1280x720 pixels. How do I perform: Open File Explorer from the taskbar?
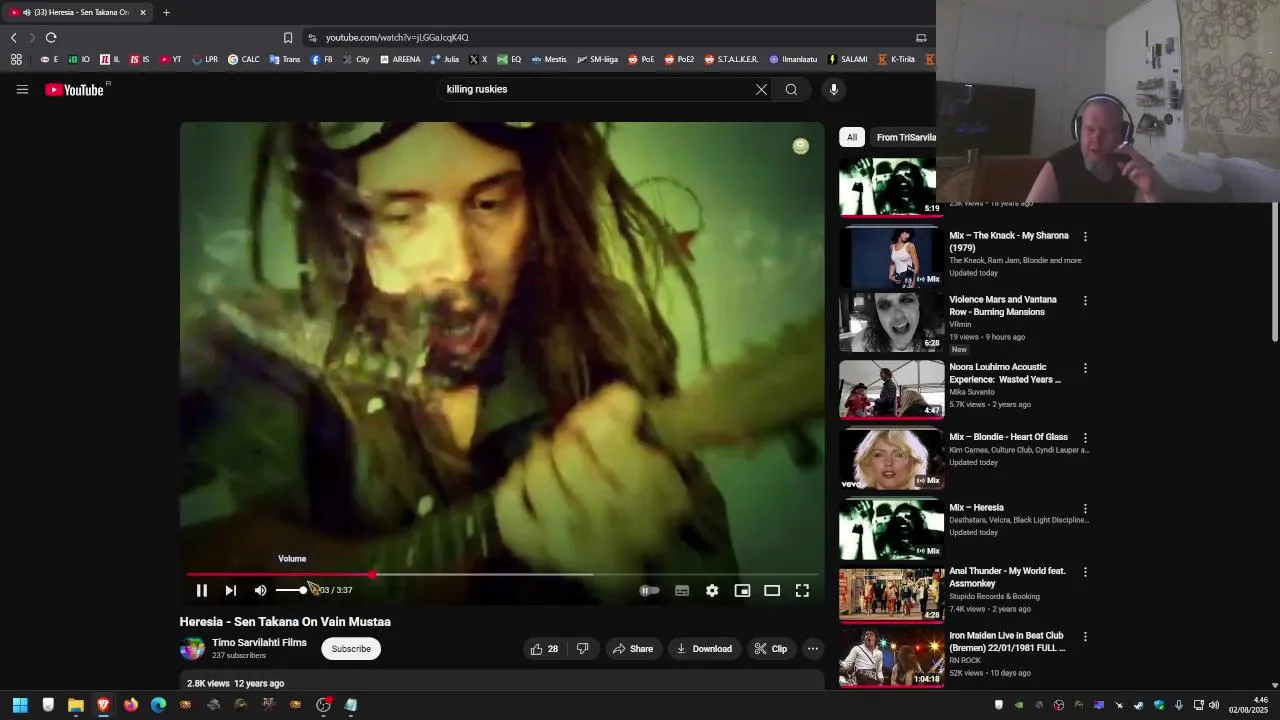tap(75, 705)
